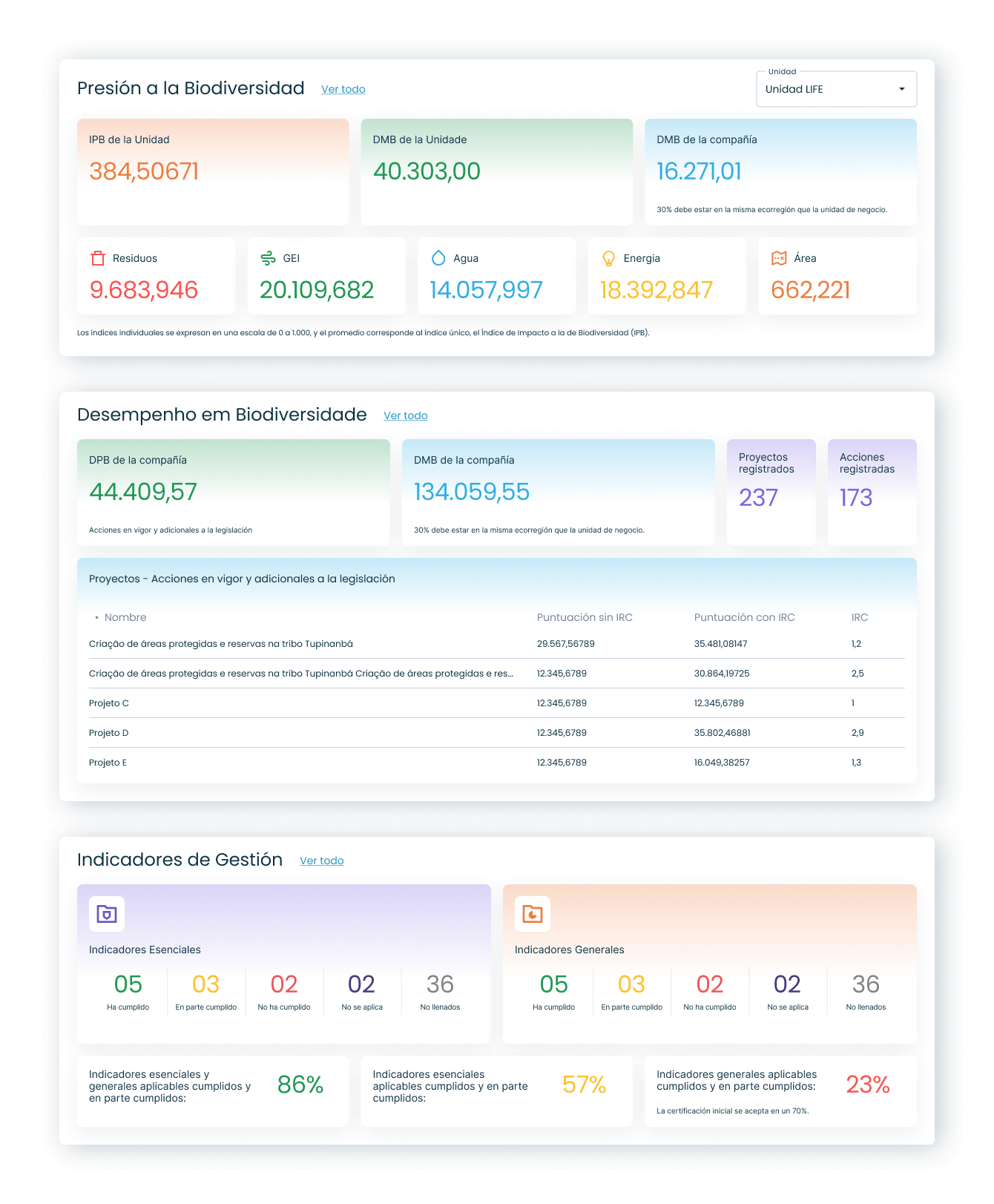Open the Unidad LIFE dropdown

click(837, 89)
